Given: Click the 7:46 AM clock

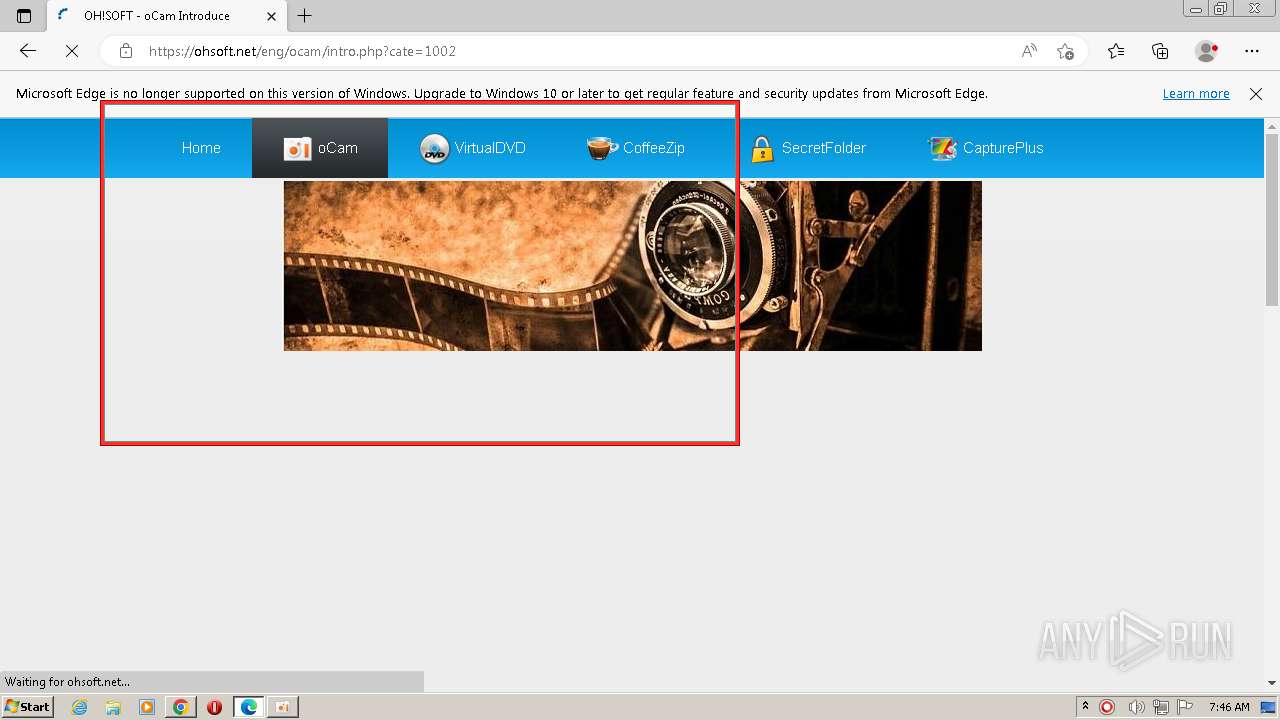Looking at the screenshot, I should point(1229,707).
